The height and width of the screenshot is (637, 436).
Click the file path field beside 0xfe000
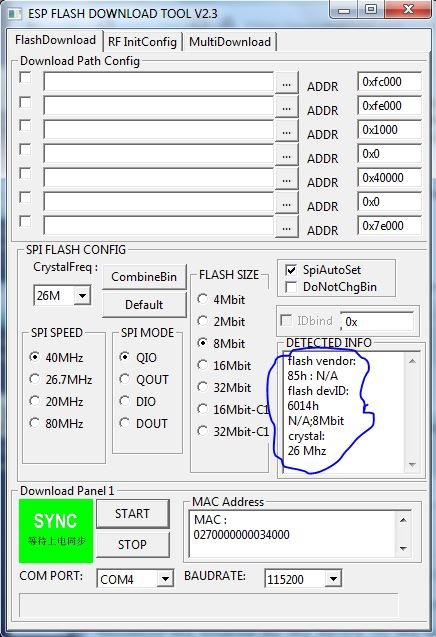click(158, 106)
